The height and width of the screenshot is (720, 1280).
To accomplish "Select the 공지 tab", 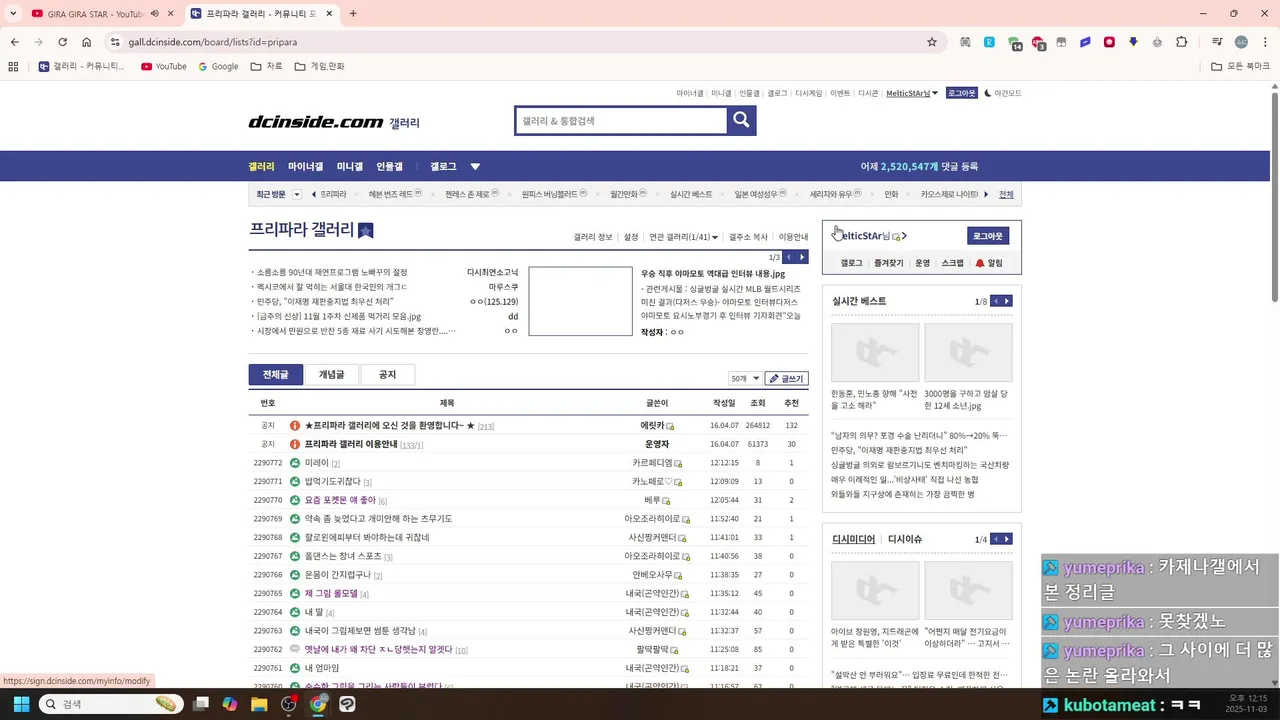I will [387, 374].
